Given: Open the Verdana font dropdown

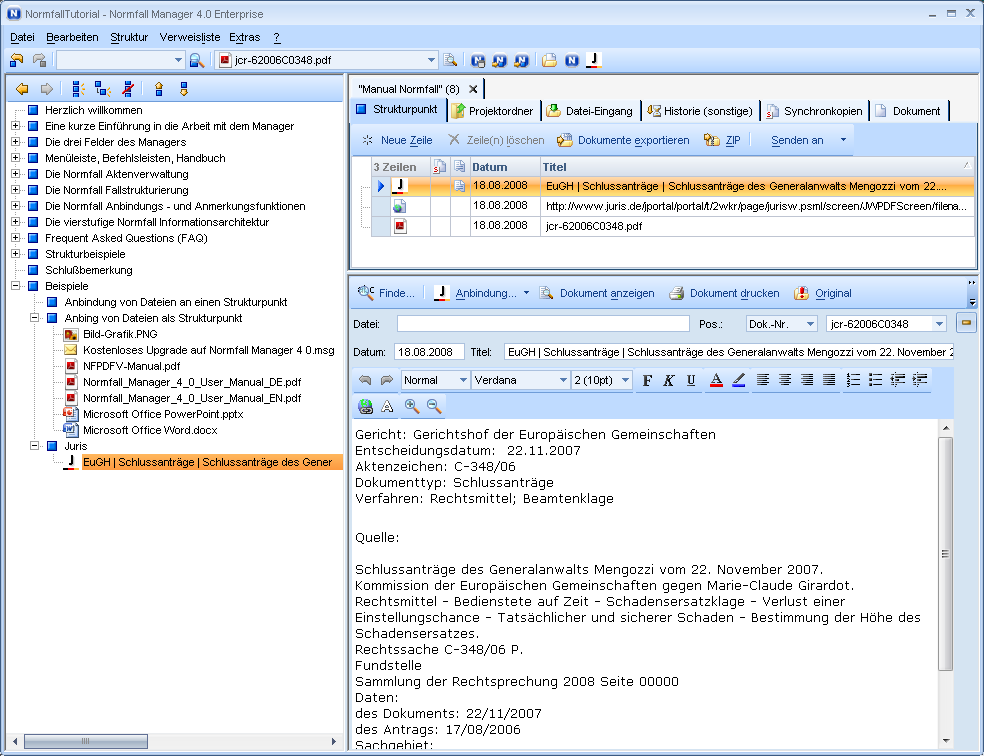Looking at the screenshot, I should point(562,380).
